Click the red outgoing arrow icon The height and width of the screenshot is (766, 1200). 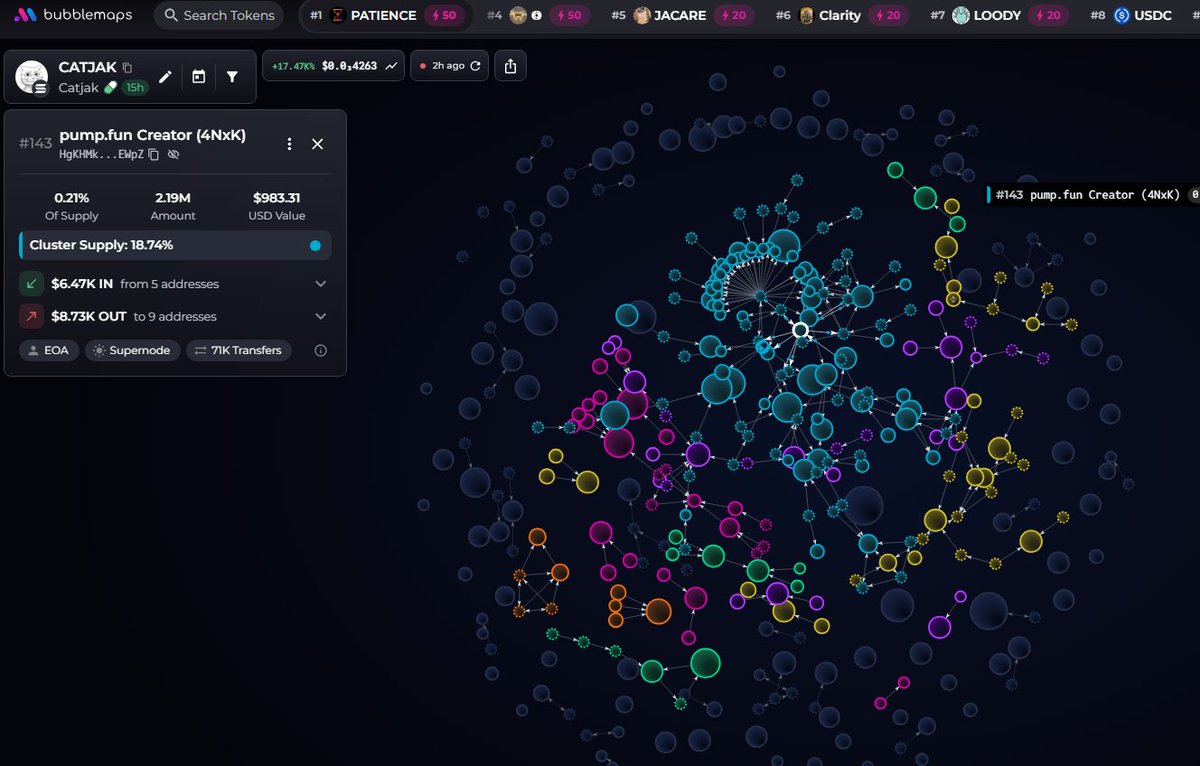pyautogui.click(x=31, y=316)
